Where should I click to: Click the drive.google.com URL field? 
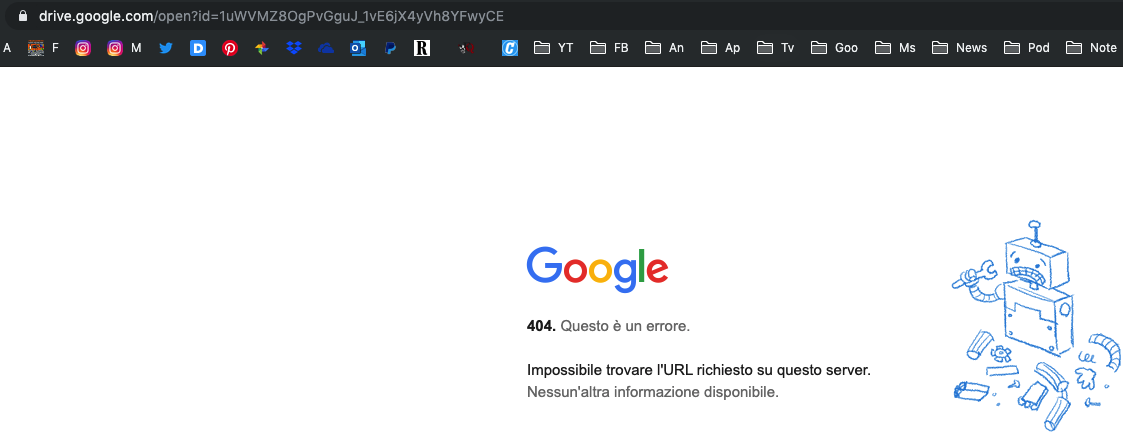tap(271, 15)
